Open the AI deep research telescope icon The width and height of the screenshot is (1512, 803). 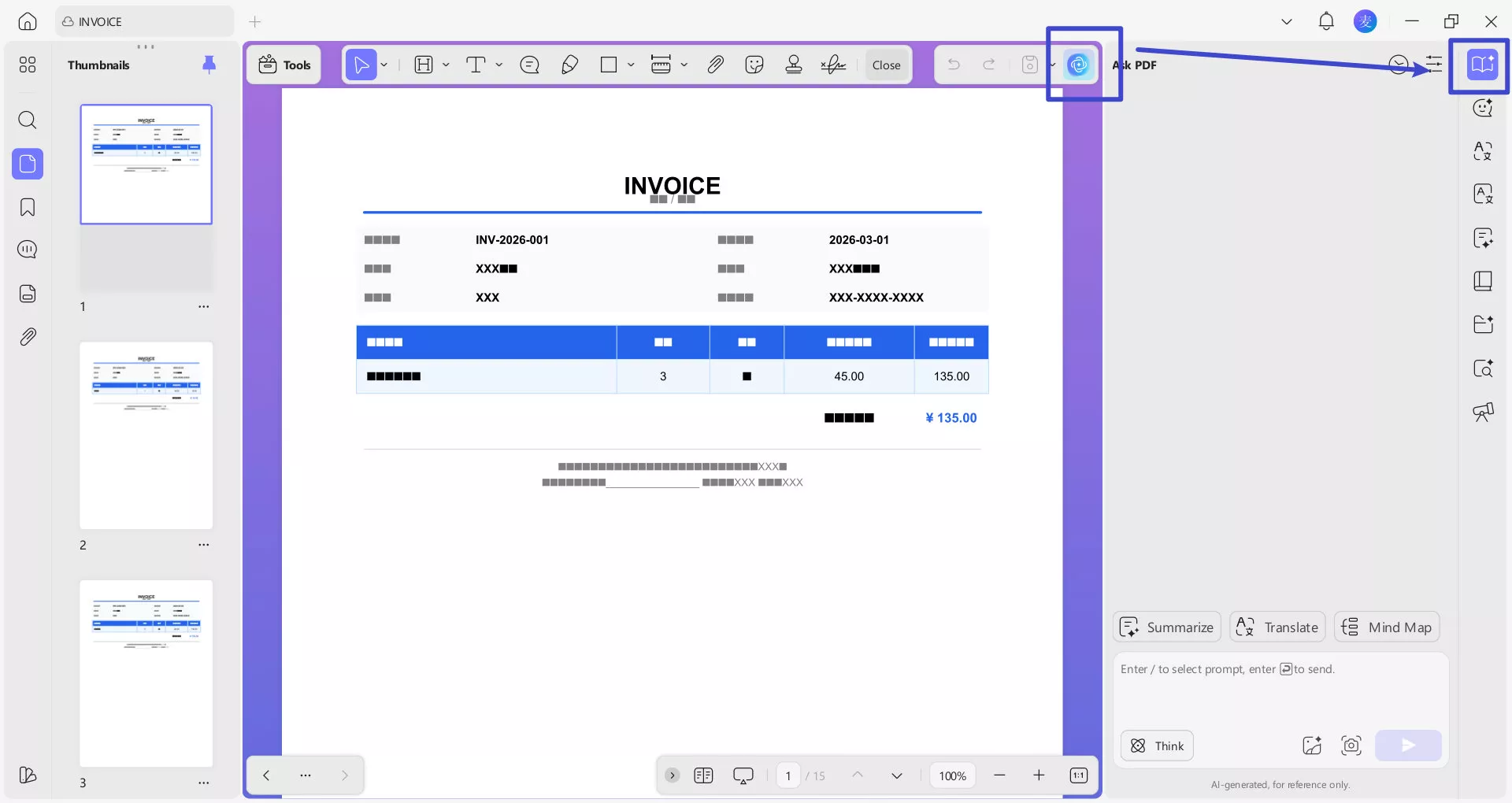(x=1483, y=411)
